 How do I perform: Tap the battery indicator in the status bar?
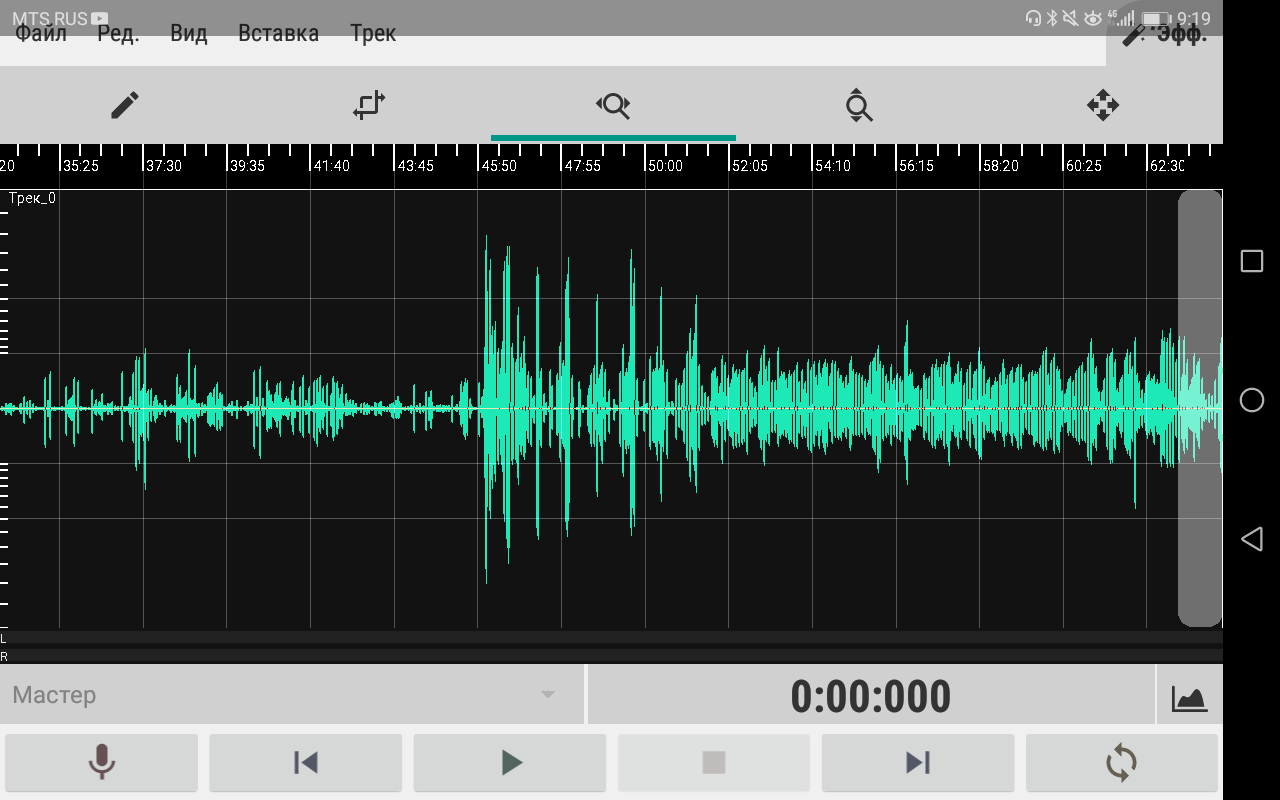1156,19
